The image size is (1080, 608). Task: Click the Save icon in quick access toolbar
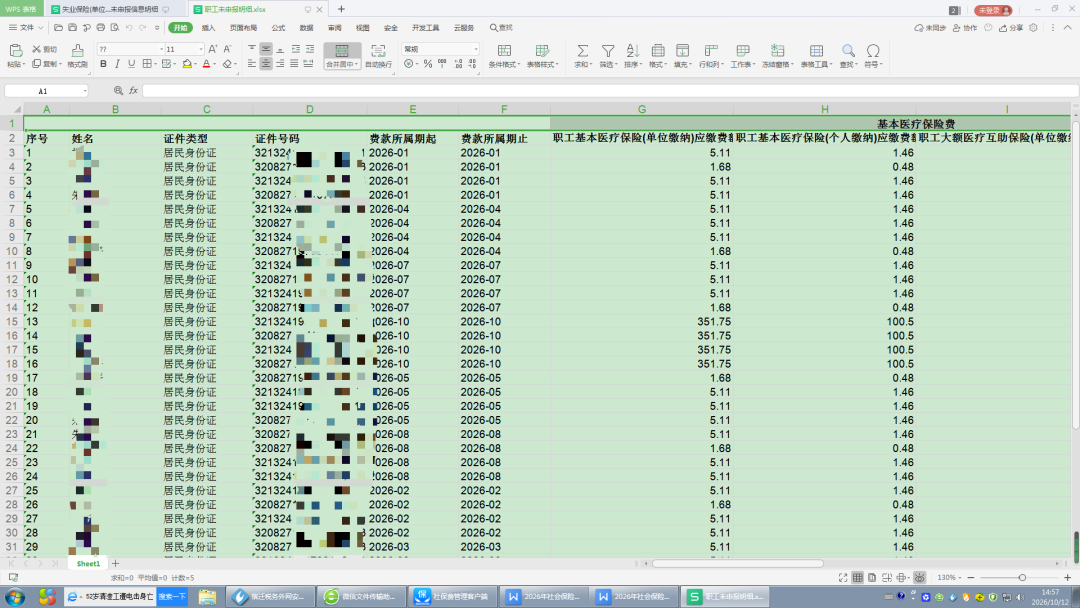click(72, 28)
